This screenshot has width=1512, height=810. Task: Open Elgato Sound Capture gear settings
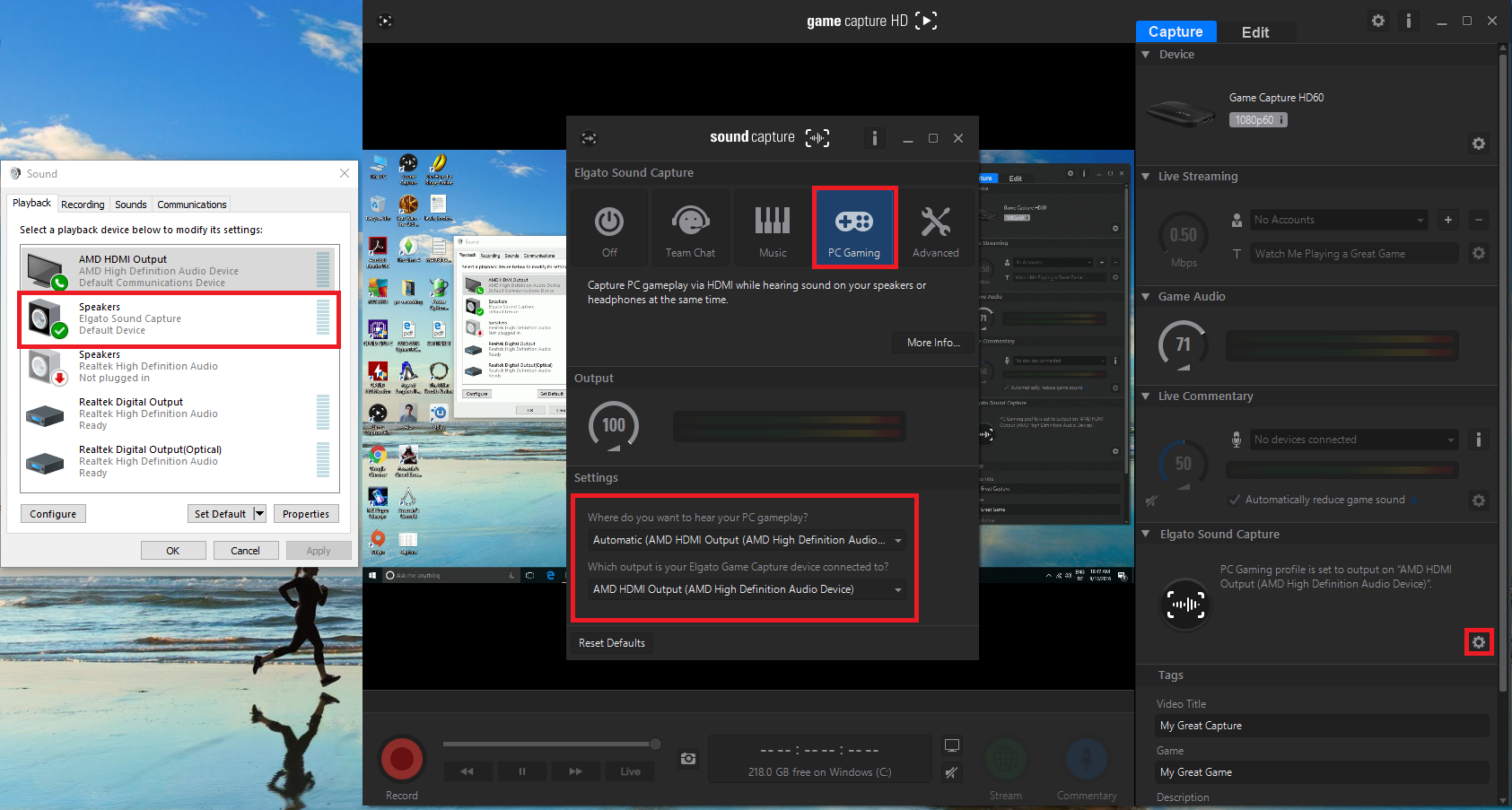click(1478, 642)
